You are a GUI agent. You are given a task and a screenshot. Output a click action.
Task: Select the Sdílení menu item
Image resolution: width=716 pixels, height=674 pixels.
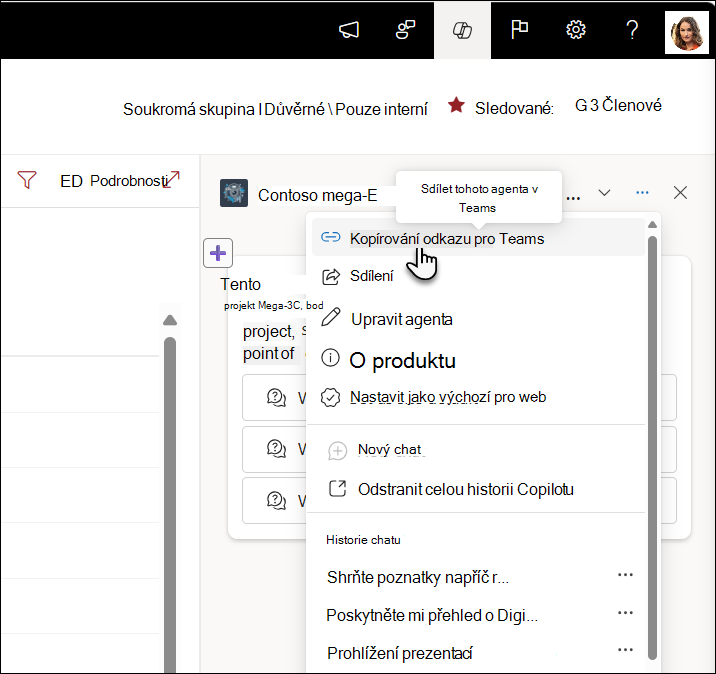click(x=478, y=276)
